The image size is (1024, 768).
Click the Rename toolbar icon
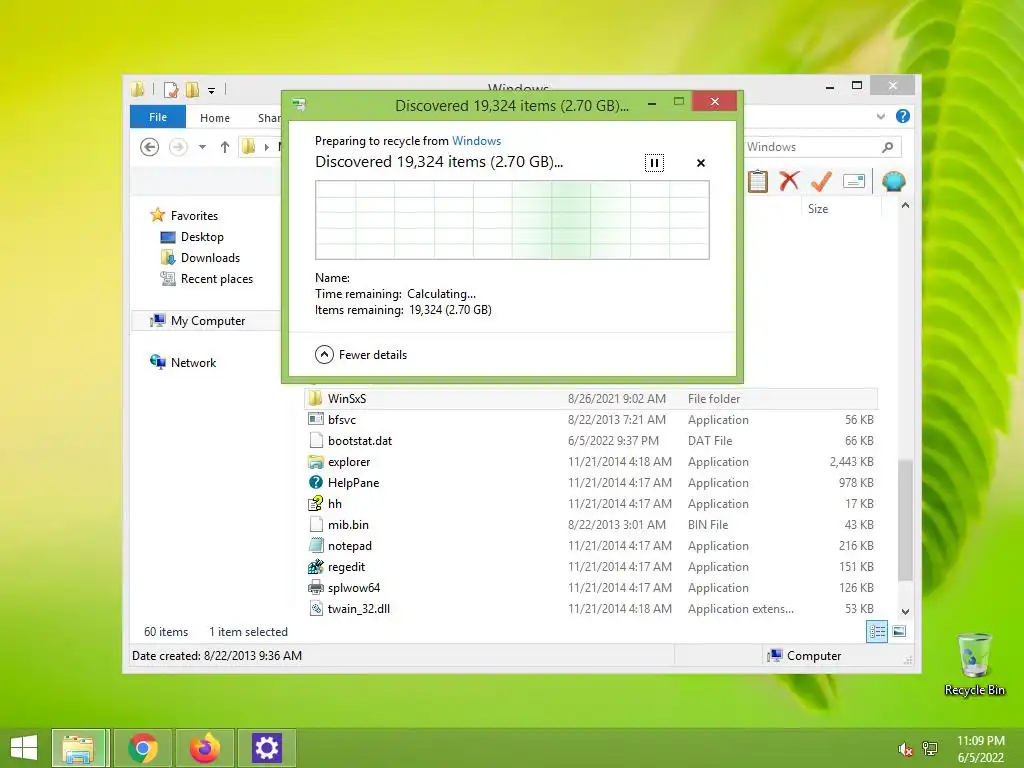pyautogui.click(x=854, y=181)
